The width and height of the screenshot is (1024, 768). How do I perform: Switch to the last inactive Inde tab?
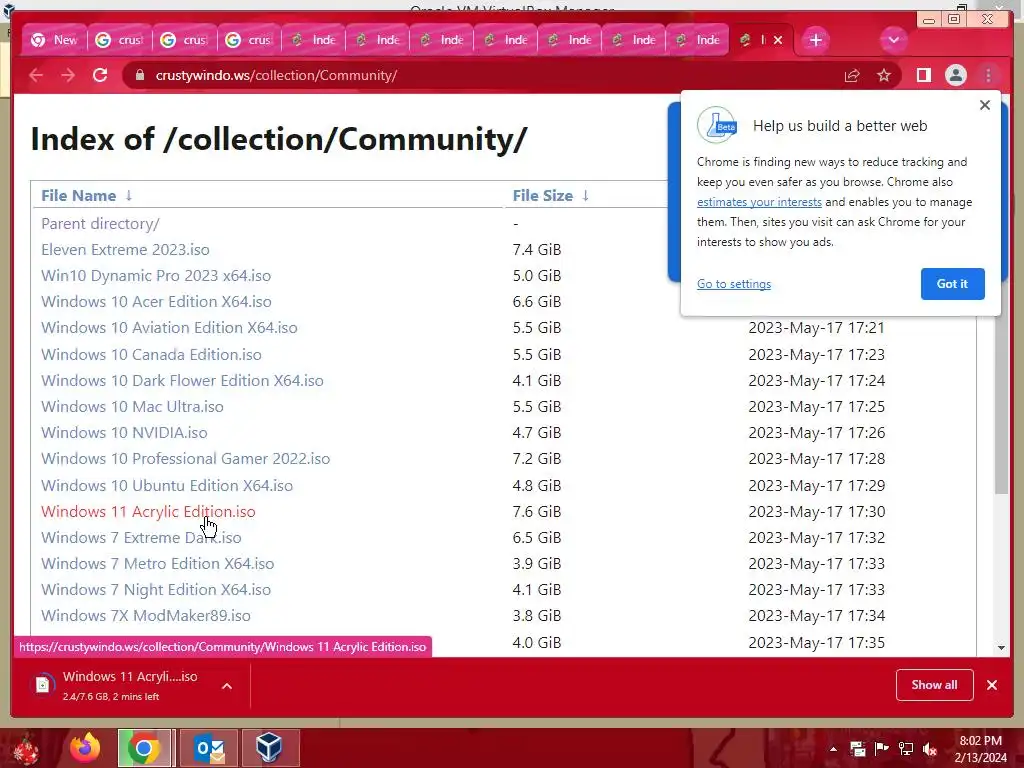697,40
